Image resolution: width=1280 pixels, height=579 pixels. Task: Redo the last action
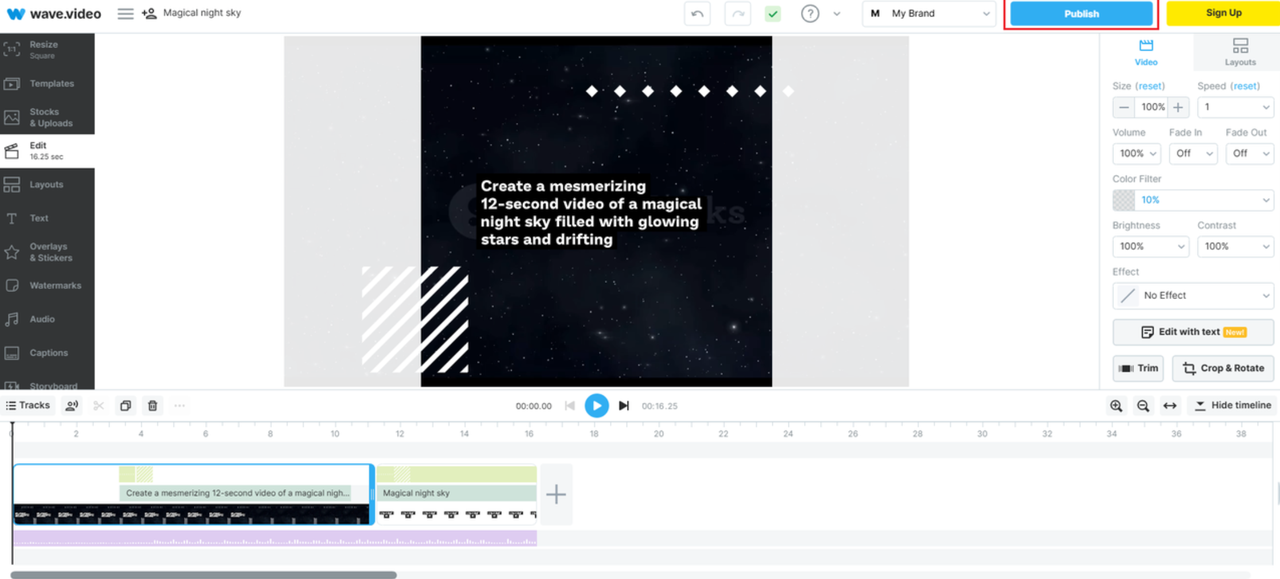pyautogui.click(x=737, y=14)
